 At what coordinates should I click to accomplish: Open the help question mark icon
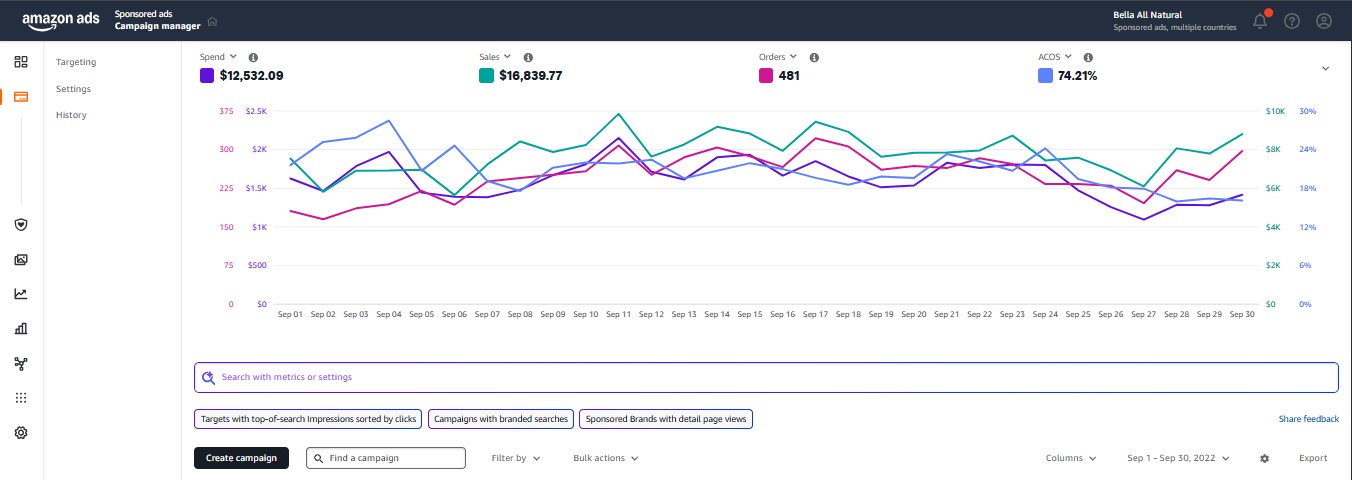click(1292, 21)
